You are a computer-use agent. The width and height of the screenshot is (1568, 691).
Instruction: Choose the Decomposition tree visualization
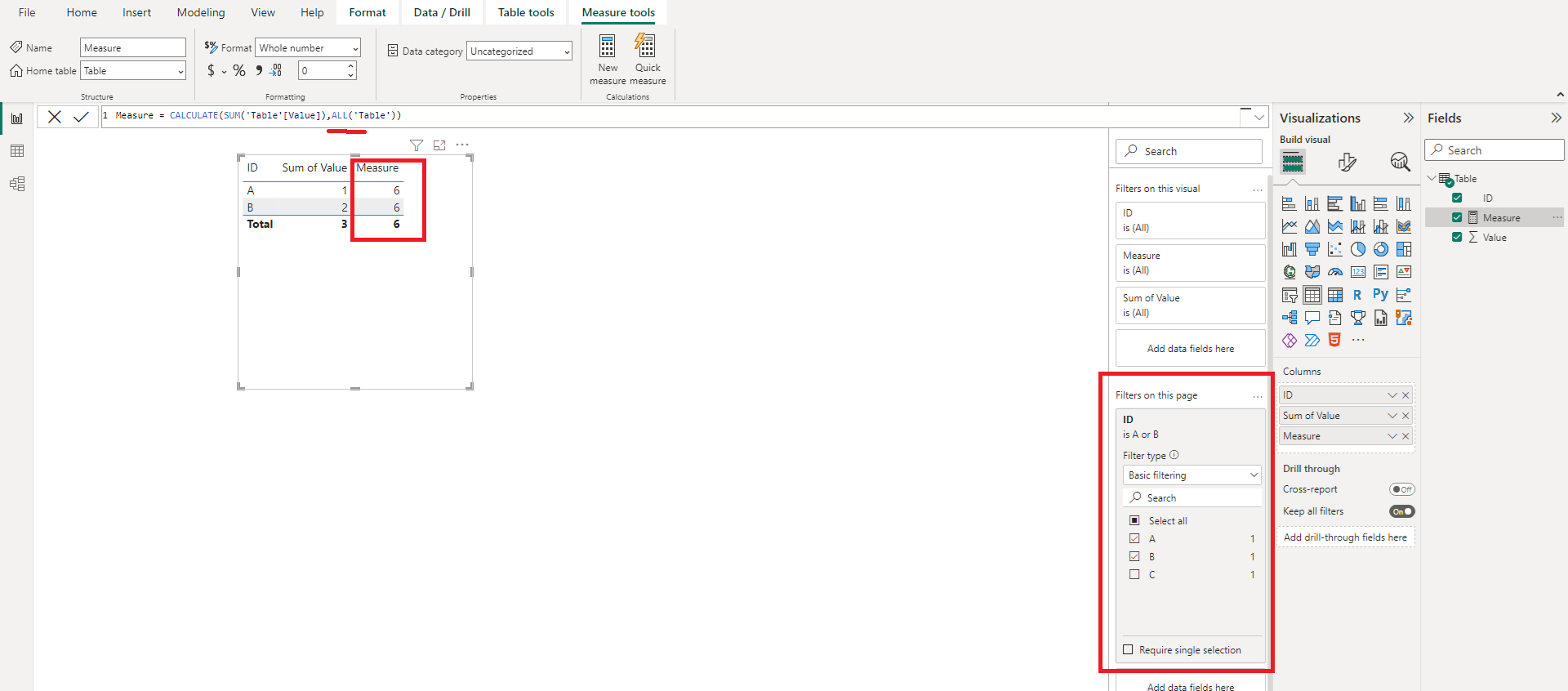(x=1290, y=318)
